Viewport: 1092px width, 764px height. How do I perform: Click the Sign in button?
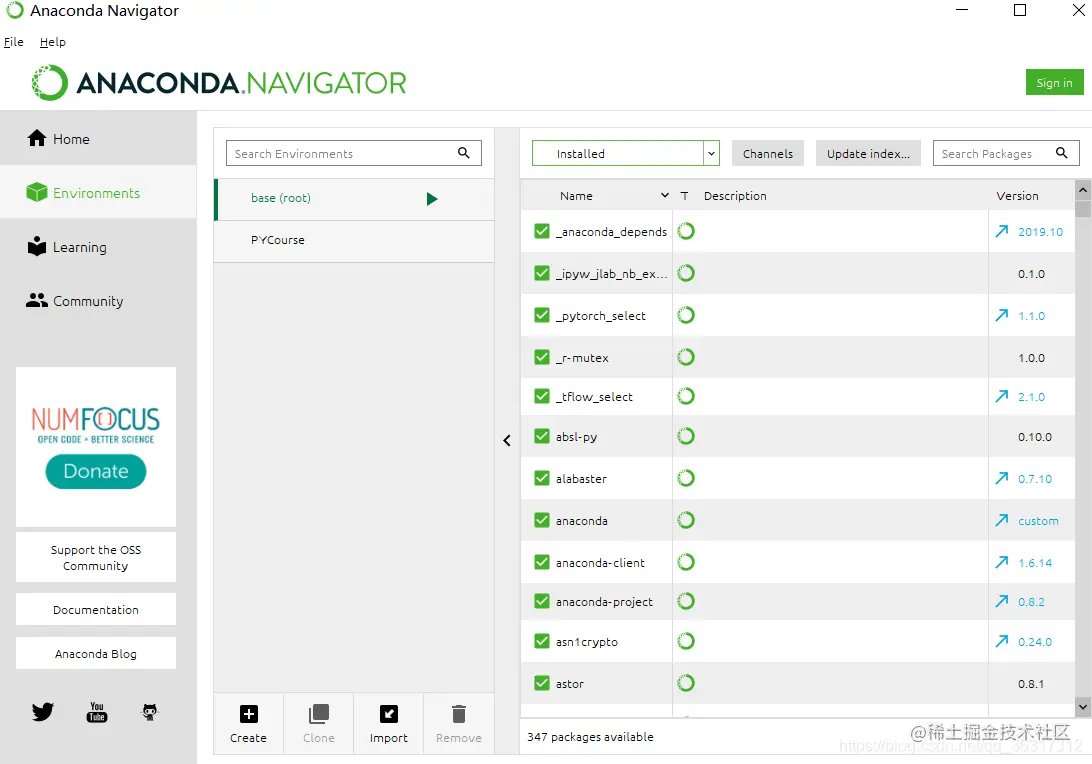[x=1054, y=82]
